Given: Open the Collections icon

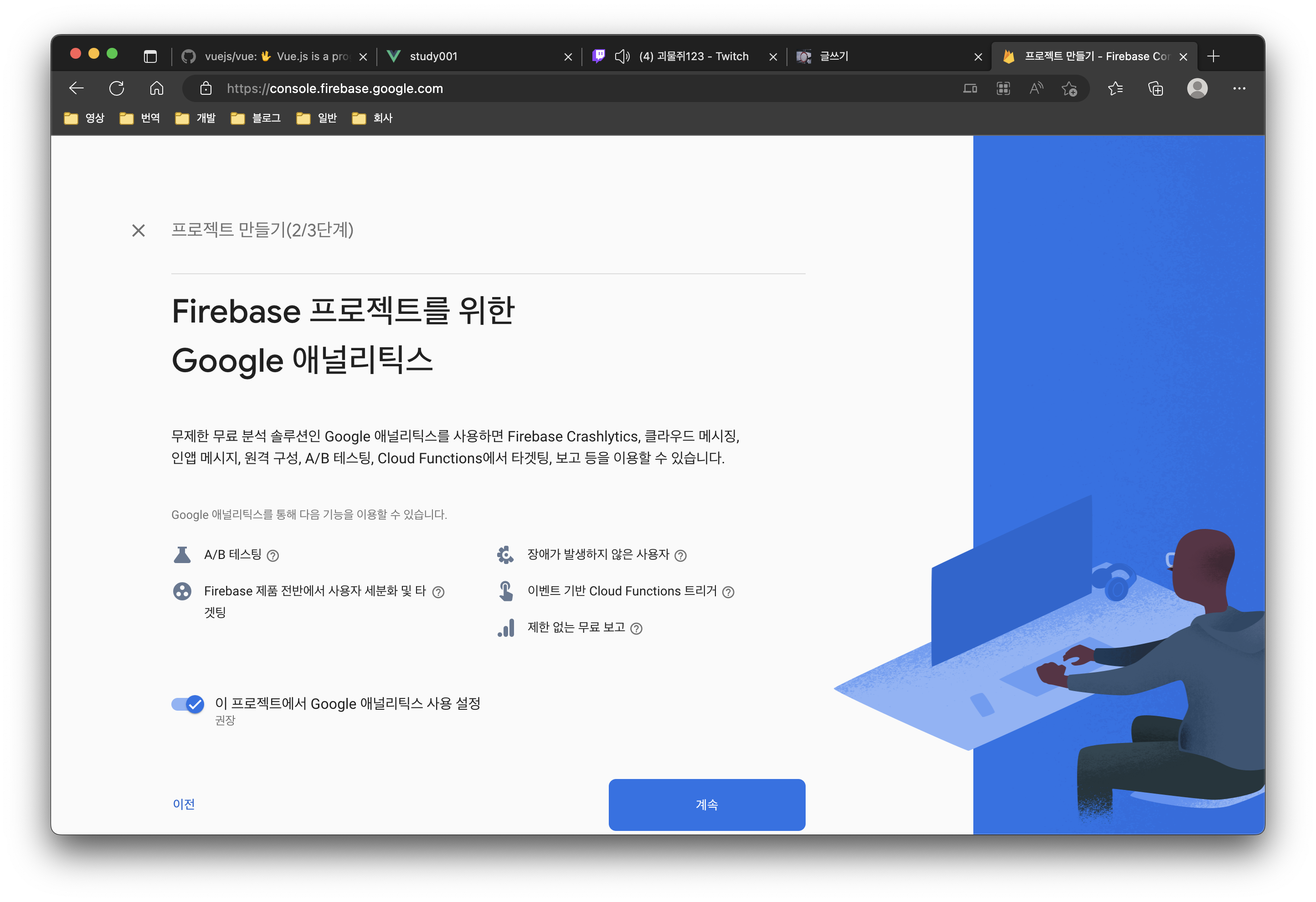Looking at the screenshot, I should [1155, 88].
